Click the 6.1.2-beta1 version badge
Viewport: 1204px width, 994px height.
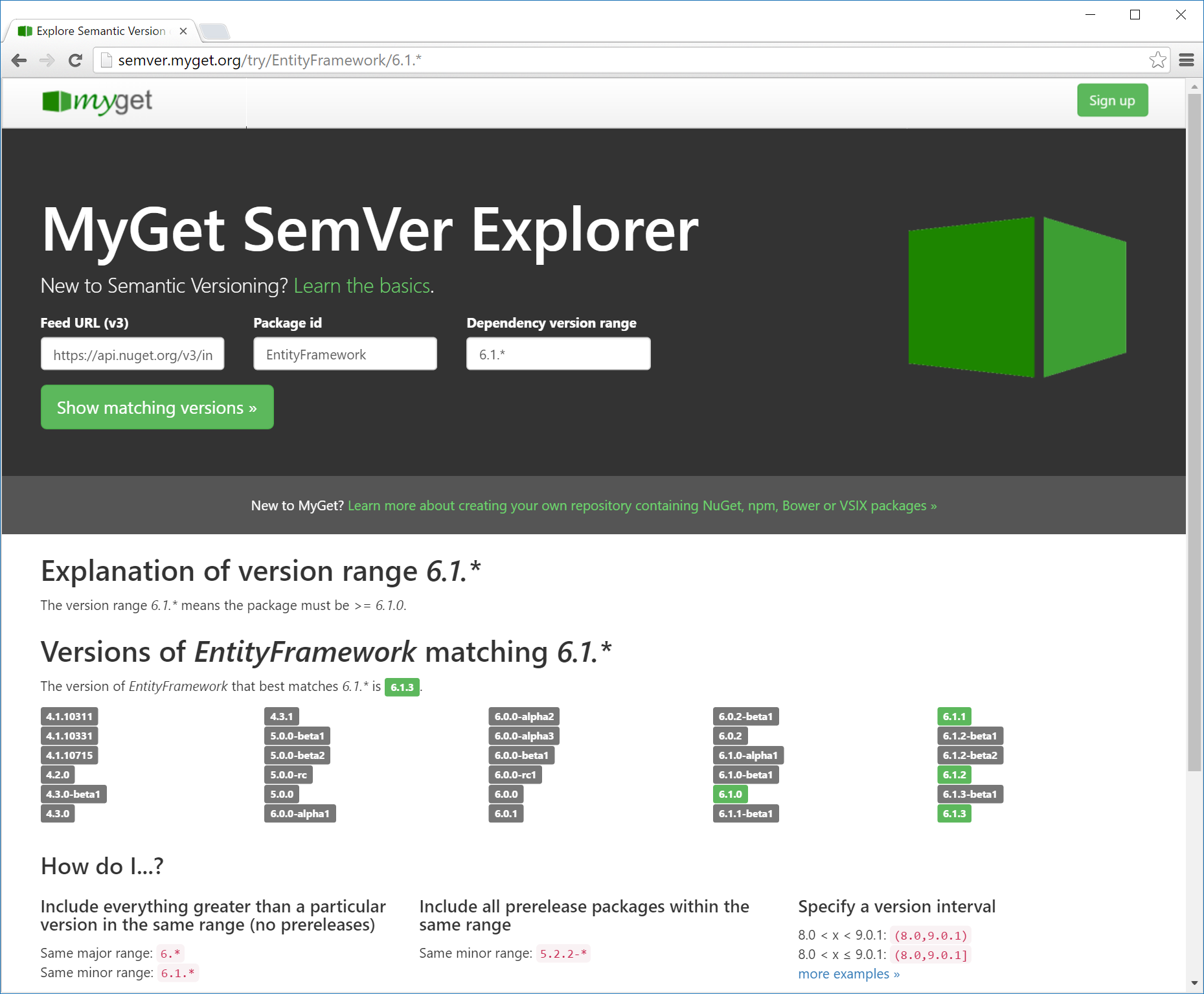point(970,736)
